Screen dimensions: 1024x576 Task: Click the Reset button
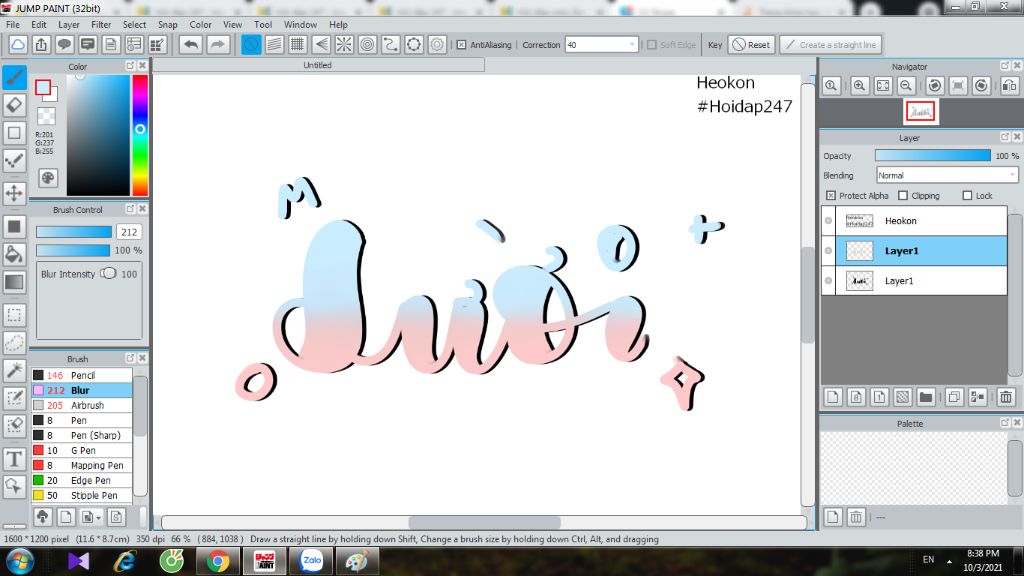pos(751,44)
